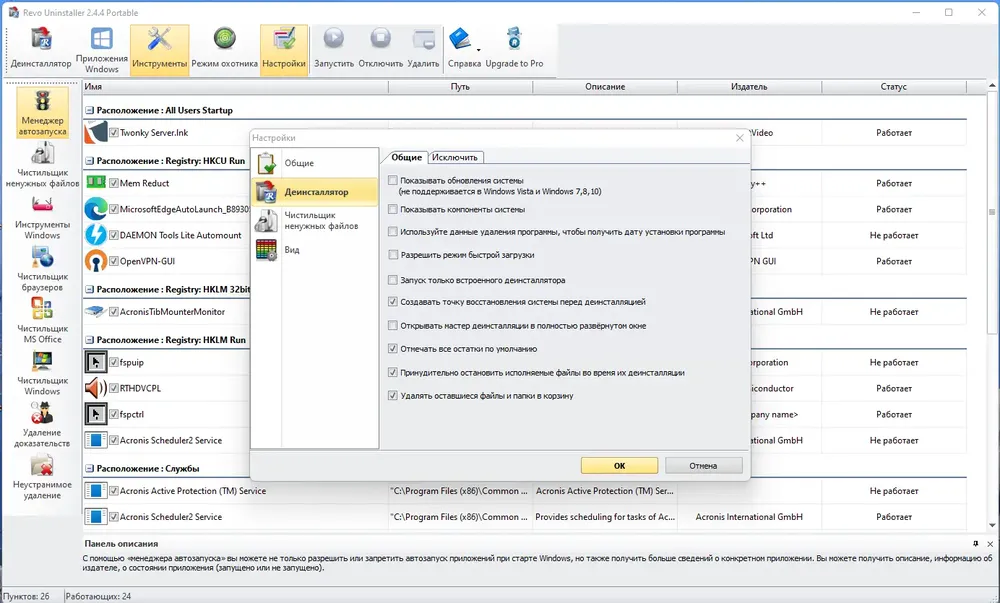
Task: Open Неустранимое удаление sidebar tool
Action: [42, 477]
